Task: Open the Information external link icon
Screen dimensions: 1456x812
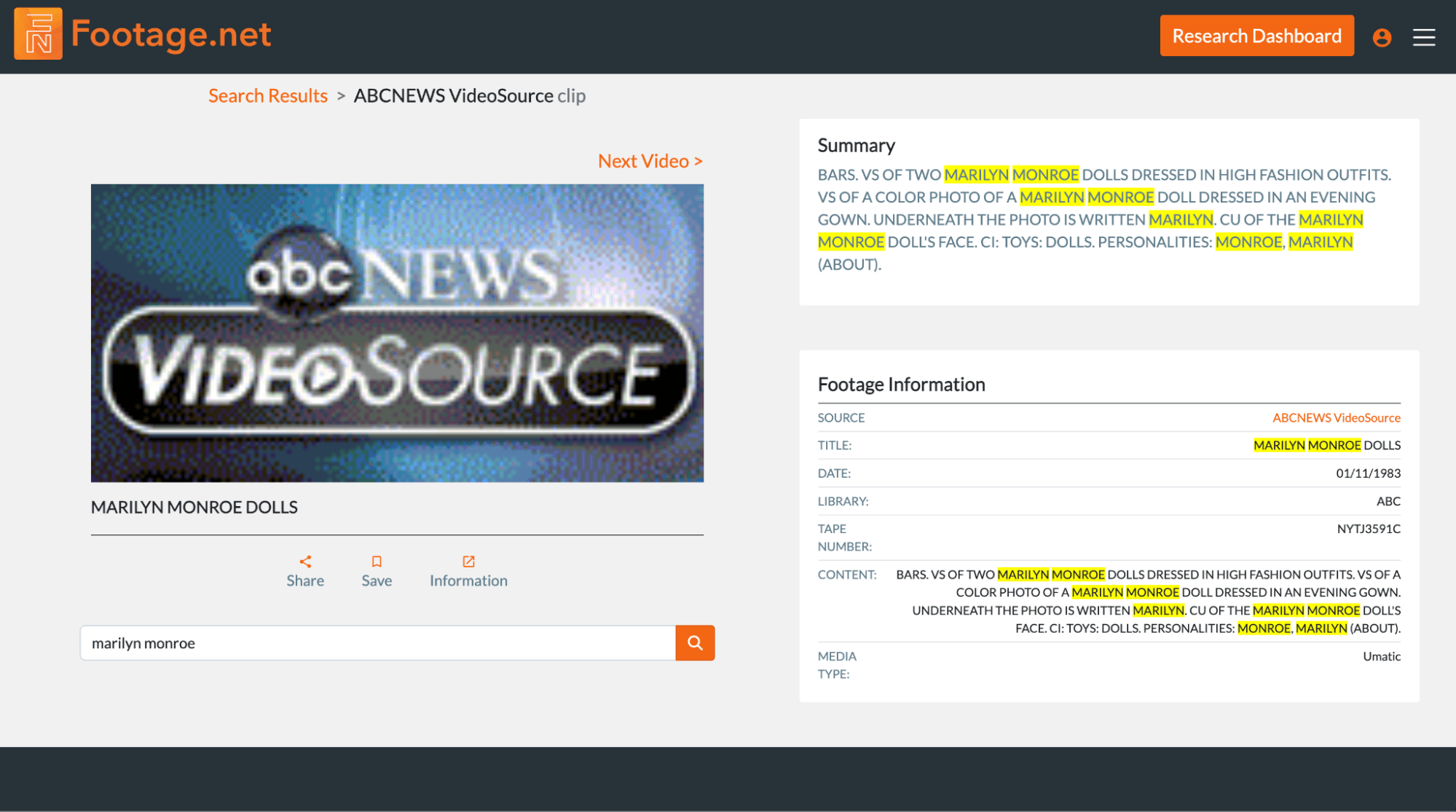Action: 468,561
